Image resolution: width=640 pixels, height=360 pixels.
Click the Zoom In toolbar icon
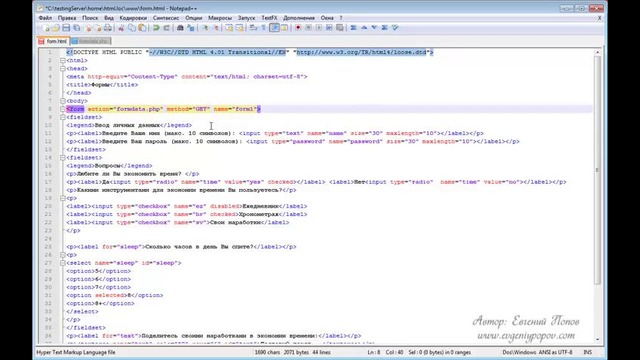(205, 28)
